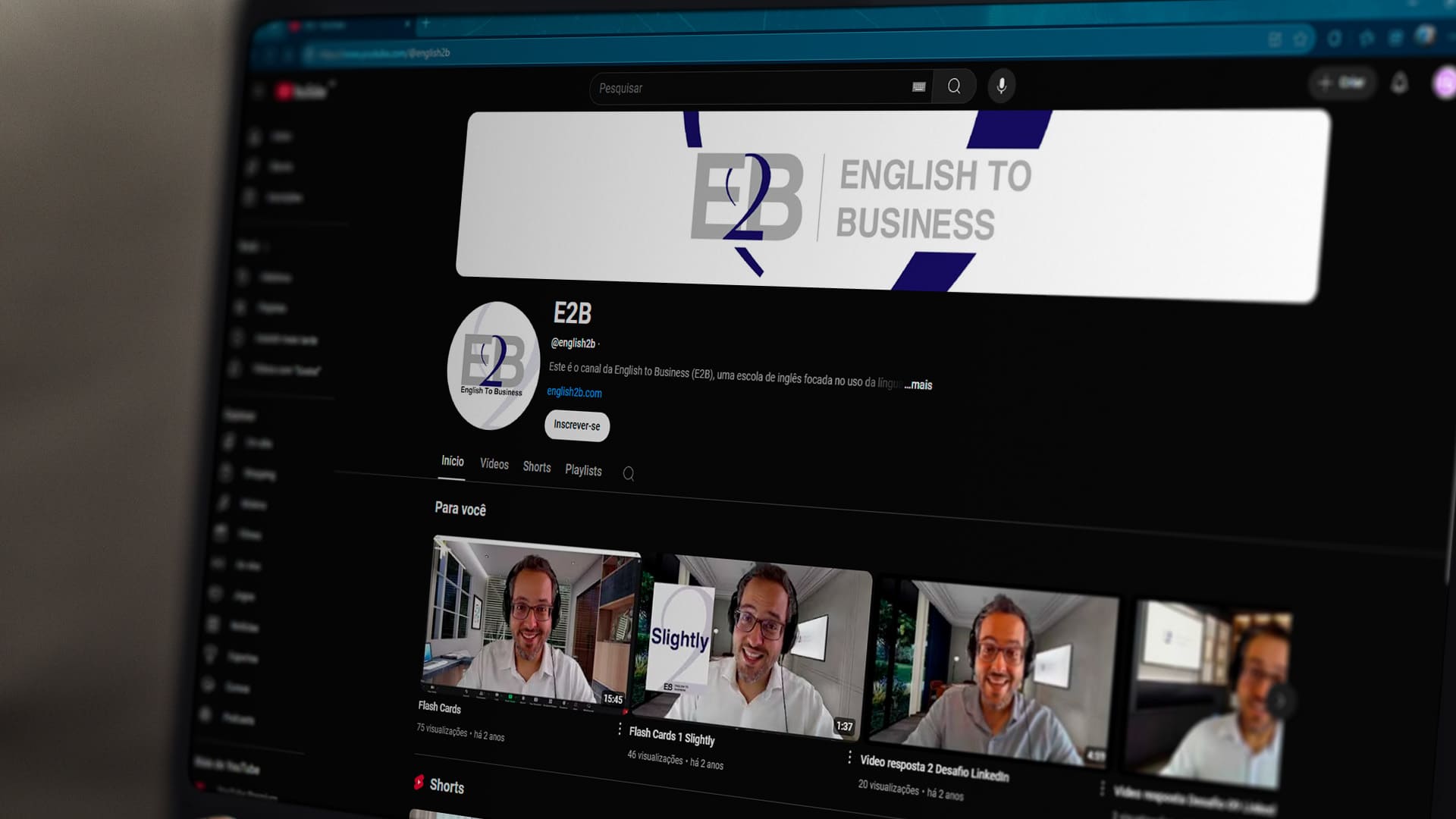Open the english2b.com link
Screen dimensions: 1456x819
574,392
